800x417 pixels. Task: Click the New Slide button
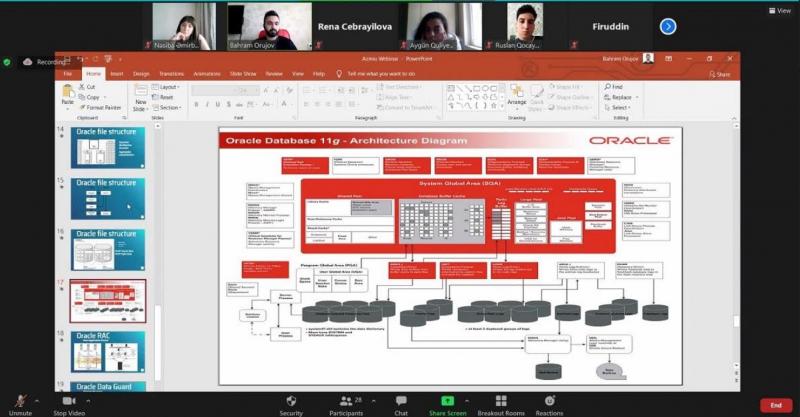[140, 98]
